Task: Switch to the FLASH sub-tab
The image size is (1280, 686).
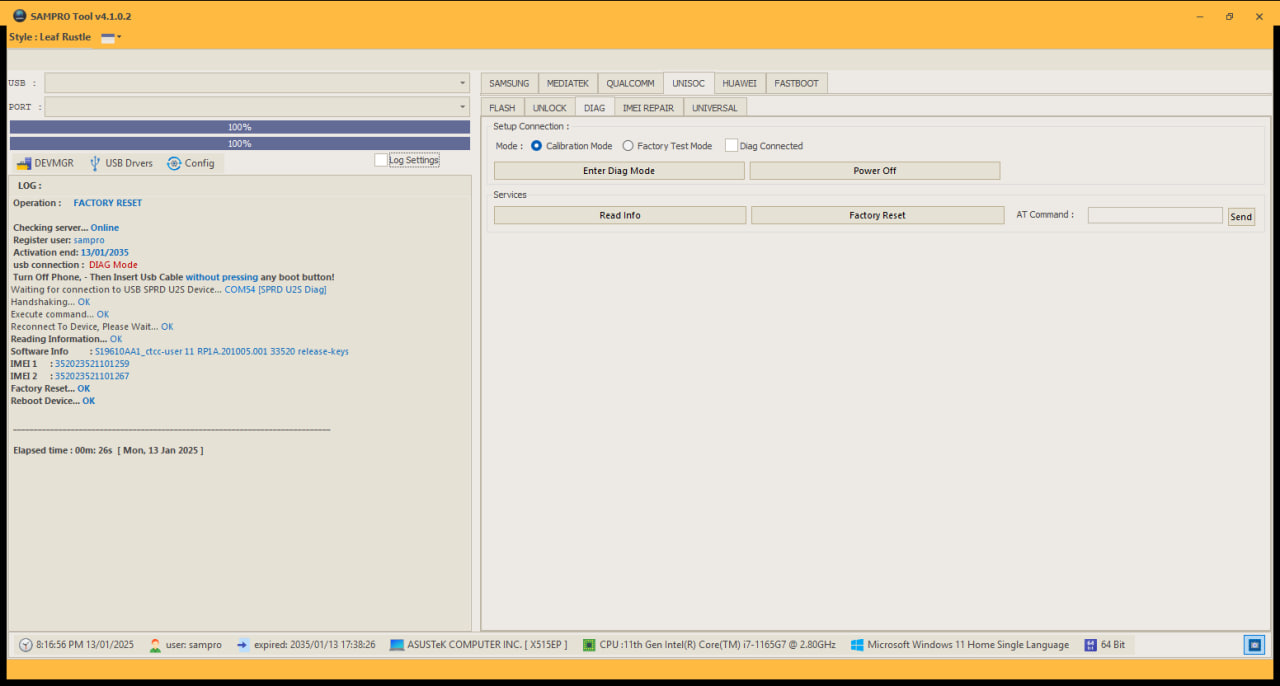Action: coord(502,107)
